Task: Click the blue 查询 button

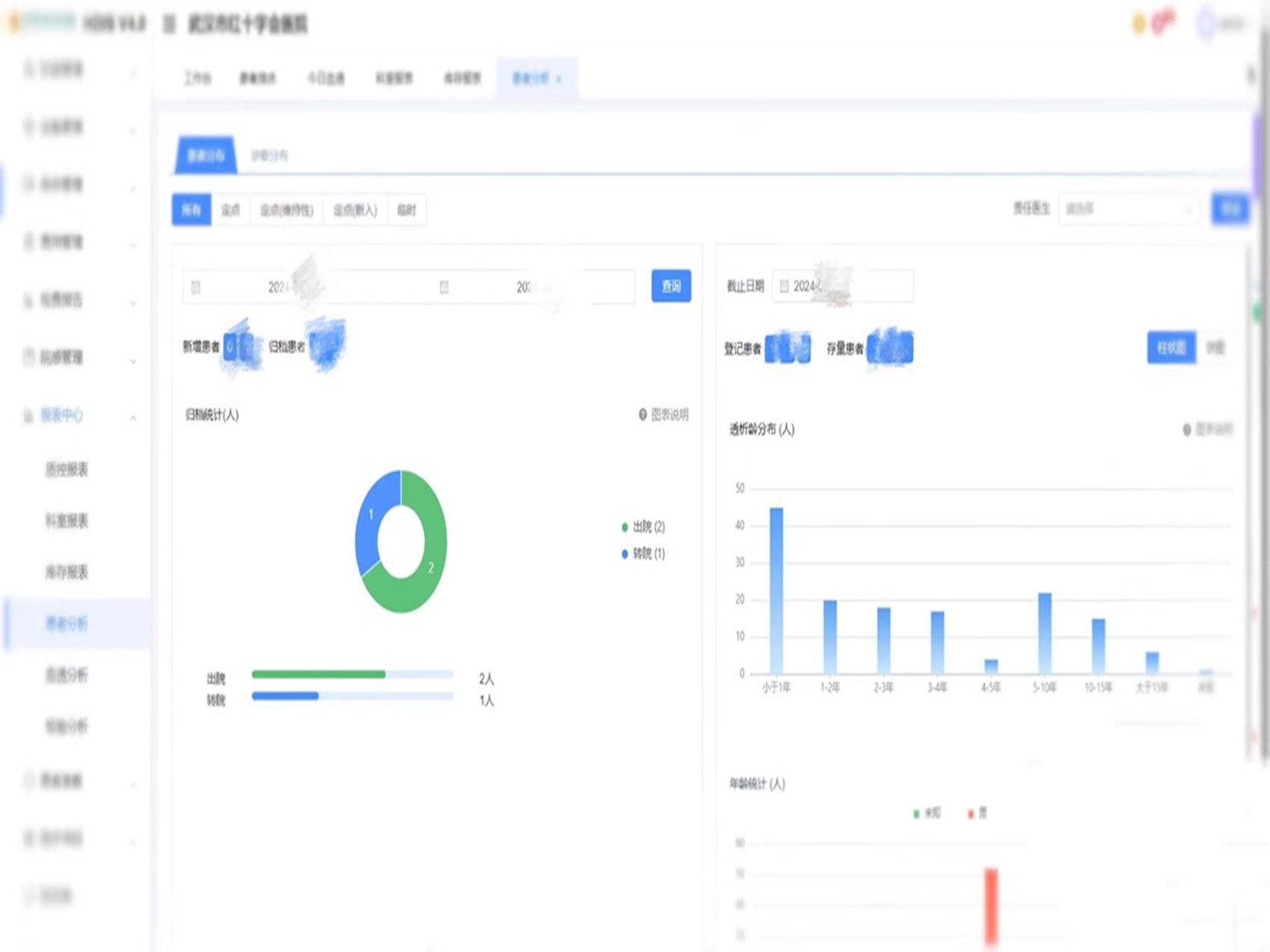Action: (671, 286)
